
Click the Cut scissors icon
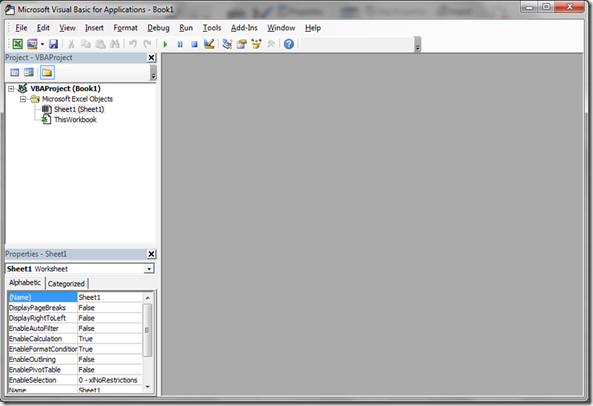(71, 44)
